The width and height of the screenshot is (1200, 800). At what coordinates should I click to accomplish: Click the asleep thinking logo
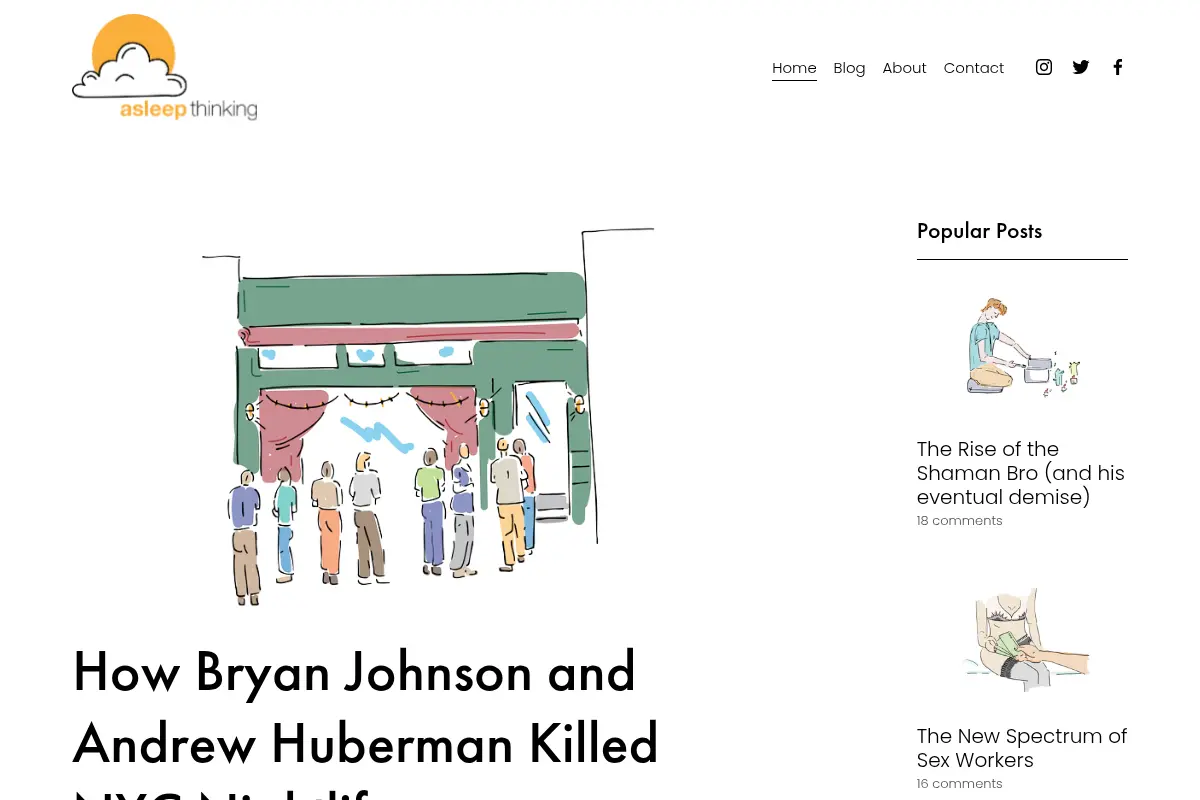(x=165, y=67)
